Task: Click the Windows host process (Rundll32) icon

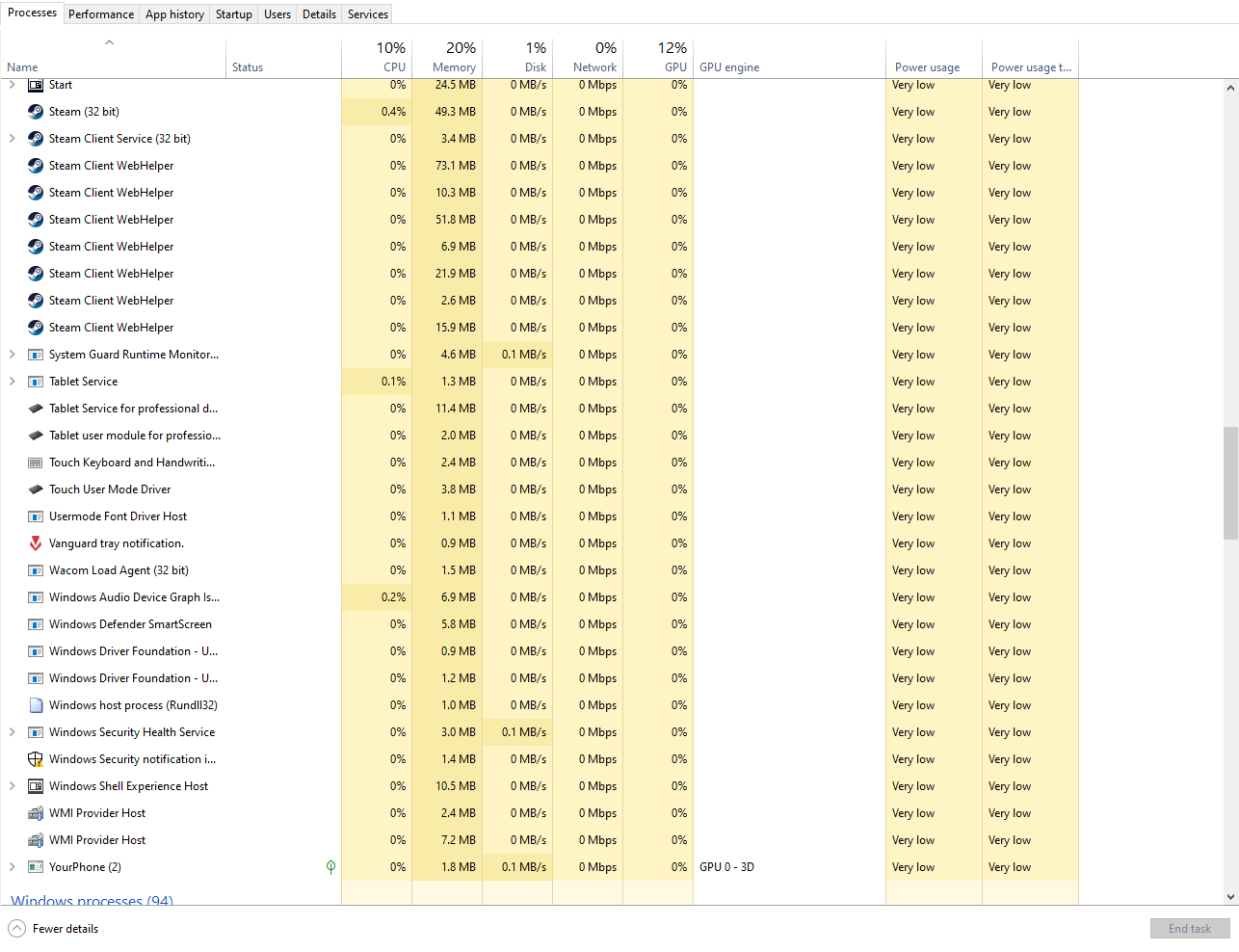Action: (36, 705)
